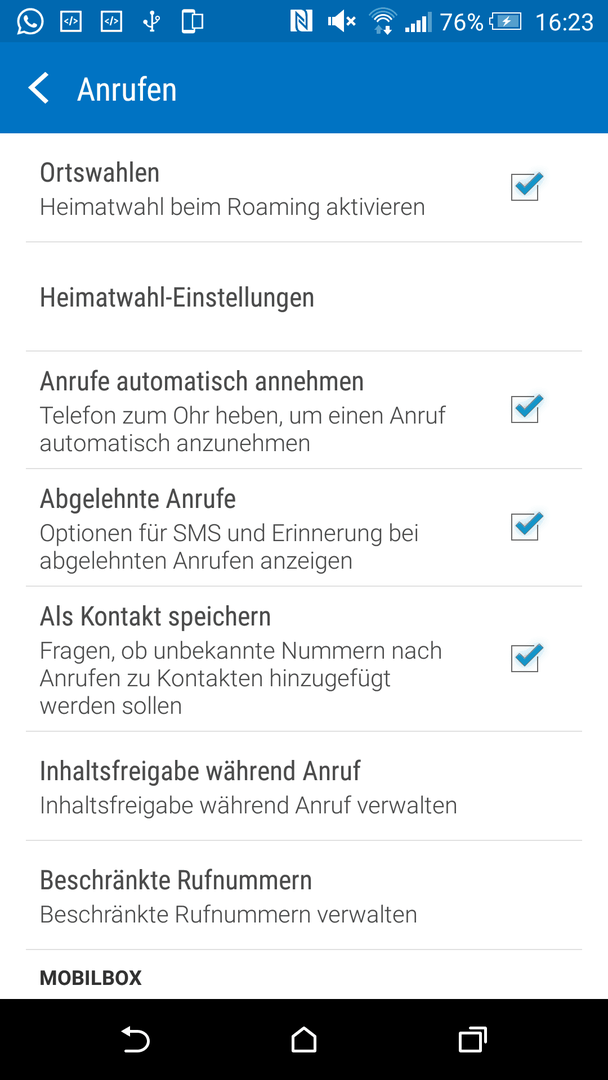Viewport: 608px width, 1080px height.
Task: Tap the Android back navigation button
Action: pos(135,1039)
